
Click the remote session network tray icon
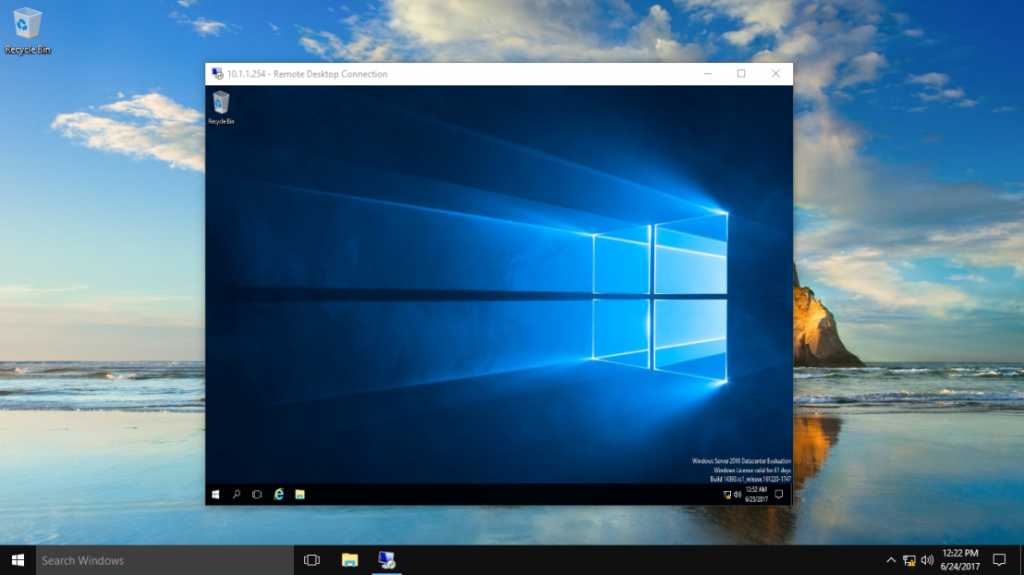click(727, 495)
